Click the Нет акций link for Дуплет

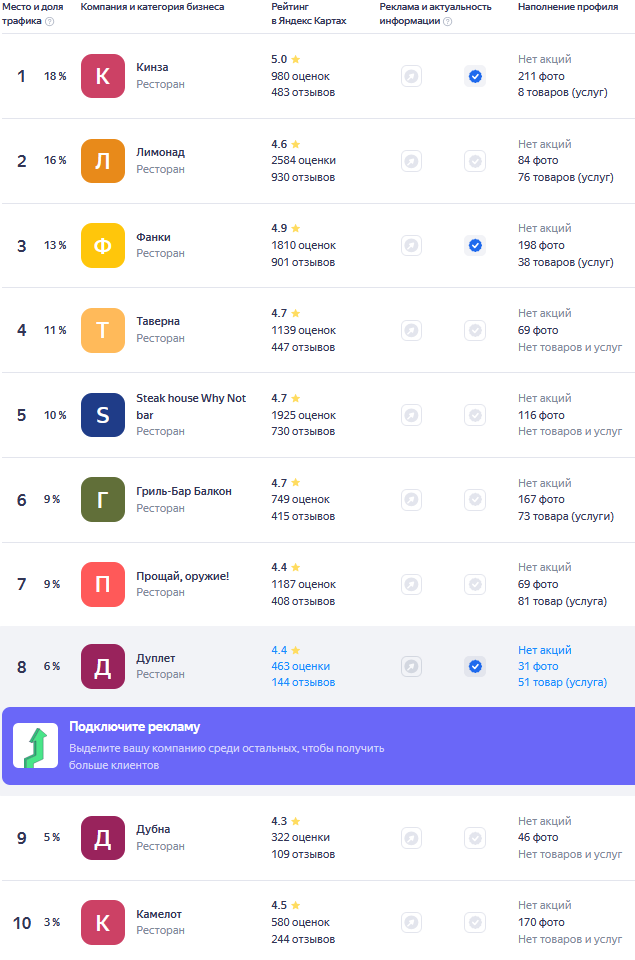coord(544,650)
